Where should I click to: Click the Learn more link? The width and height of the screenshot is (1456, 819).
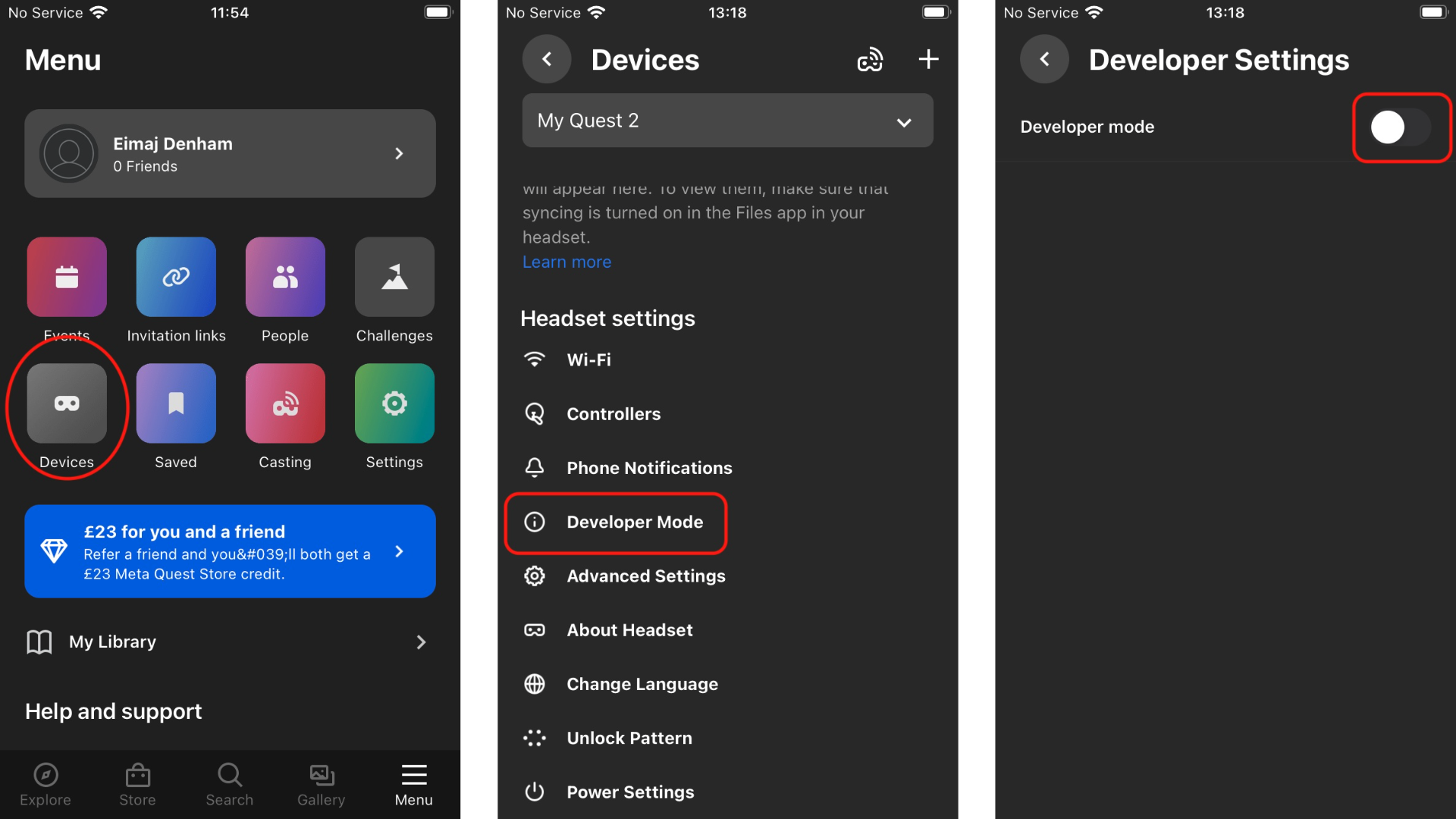tap(566, 261)
